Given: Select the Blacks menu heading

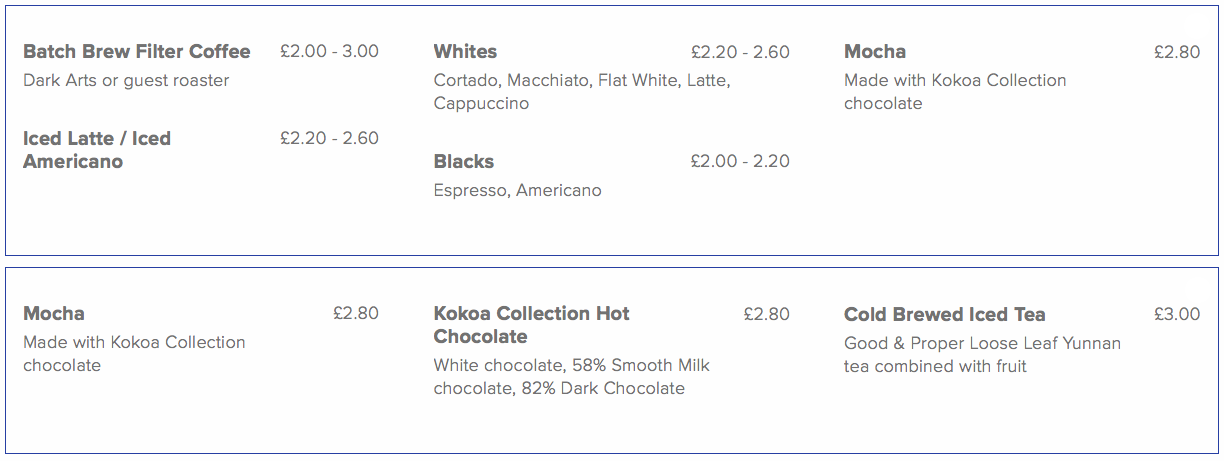Looking at the screenshot, I should (464, 161).
